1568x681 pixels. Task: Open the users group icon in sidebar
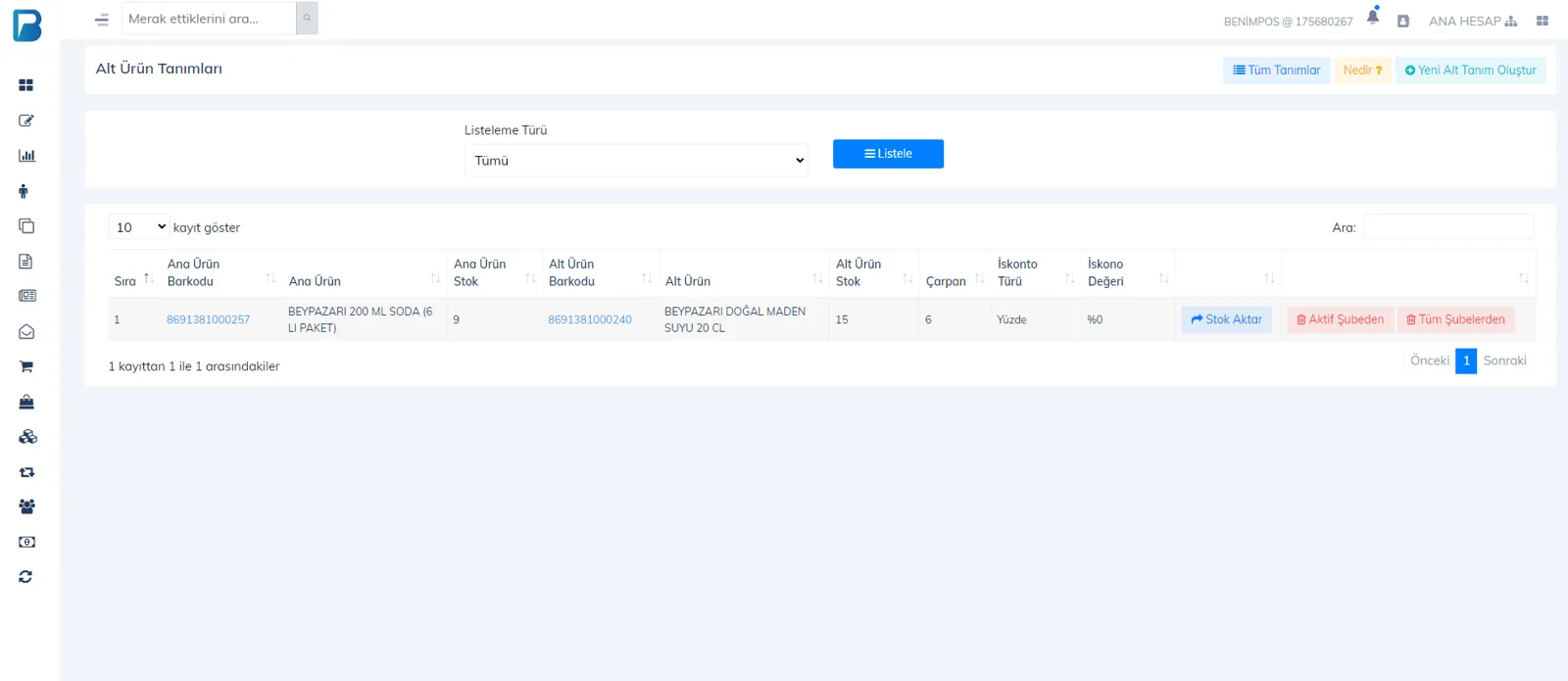[x=26, y=507]
